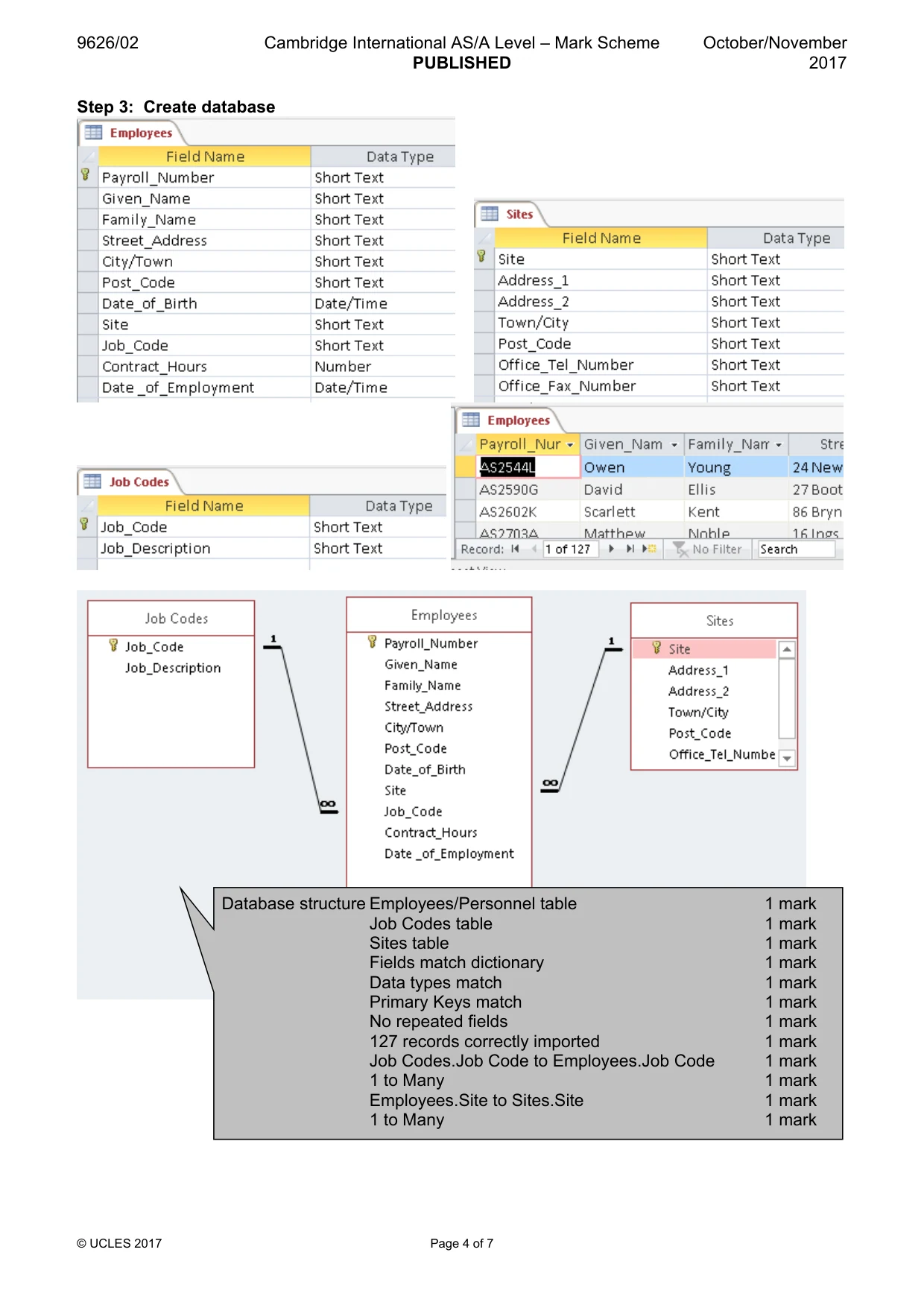This screenshot has height=1308, width=924.
Task: Go to the first record in the navigator
Action: [515, 549]
